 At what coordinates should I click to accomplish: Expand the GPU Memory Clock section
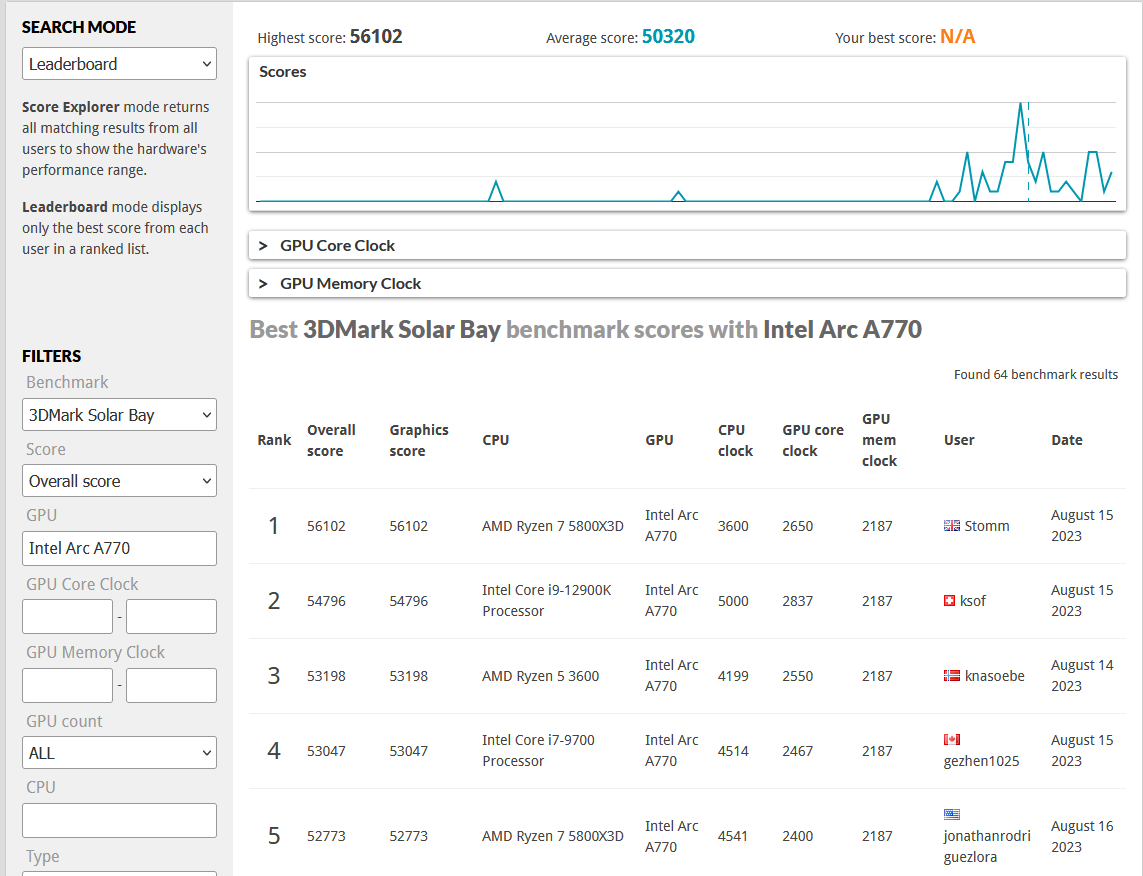coord(687,283)
